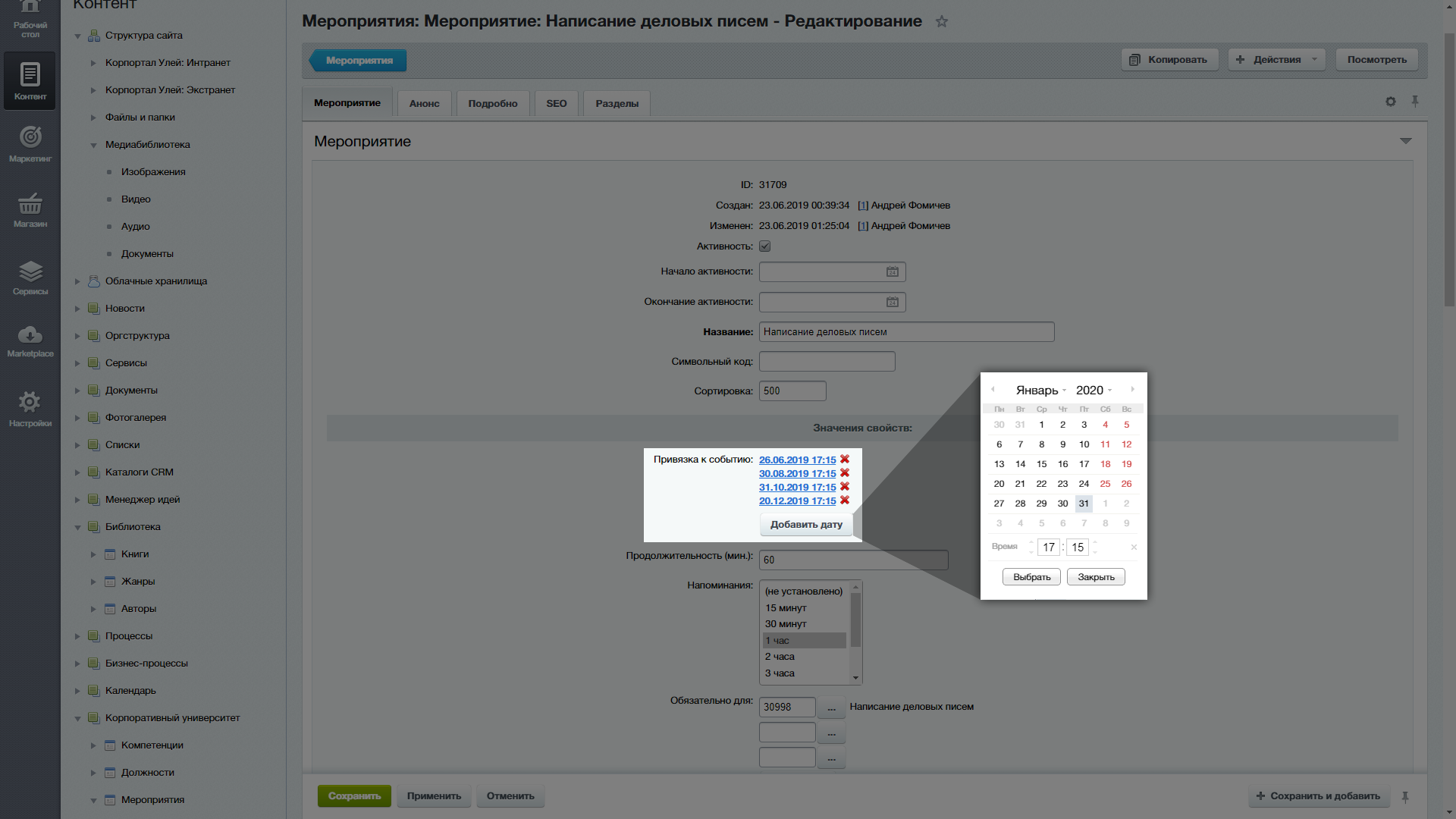The width and height of the screenshot is (1456, 819).
Task: Open Изображения in Медиабиблиотека
Action: pos(153,172)
